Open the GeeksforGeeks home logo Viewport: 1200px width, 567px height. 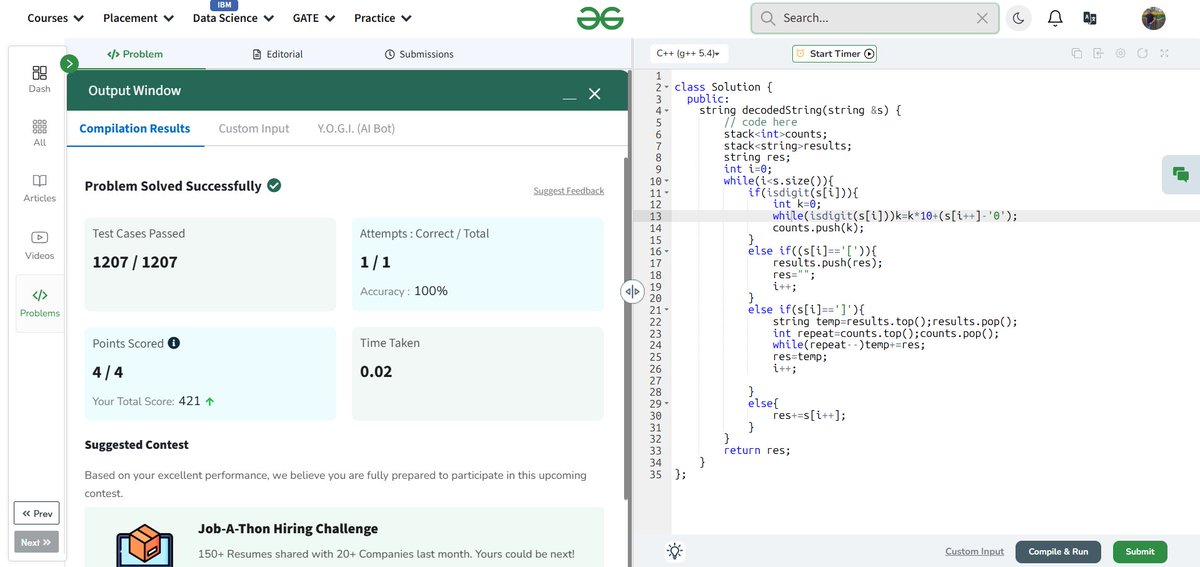tap(600, 18)
